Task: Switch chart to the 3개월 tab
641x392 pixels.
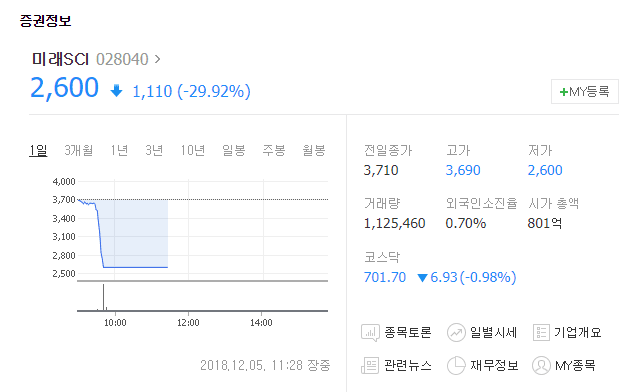Action: pyautogui.click(x=78, y=150)
